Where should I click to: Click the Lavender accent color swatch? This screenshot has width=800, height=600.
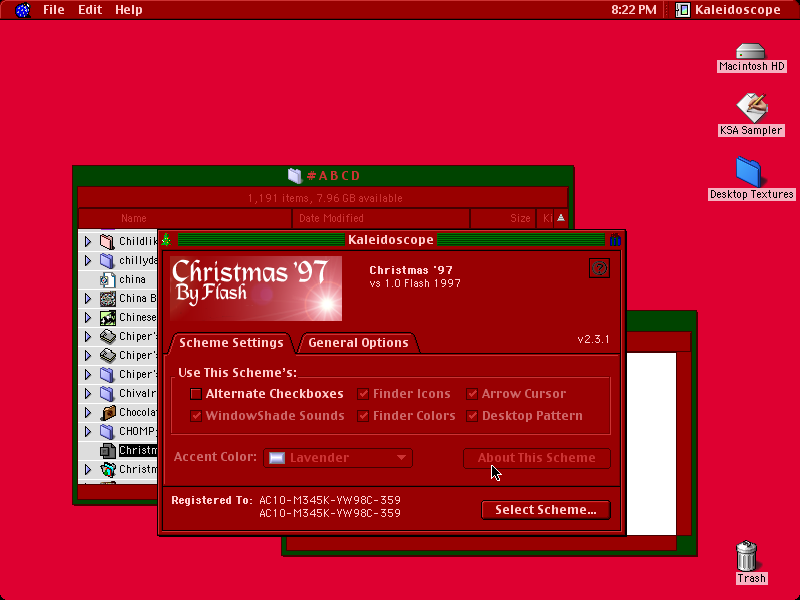(277, 458)
